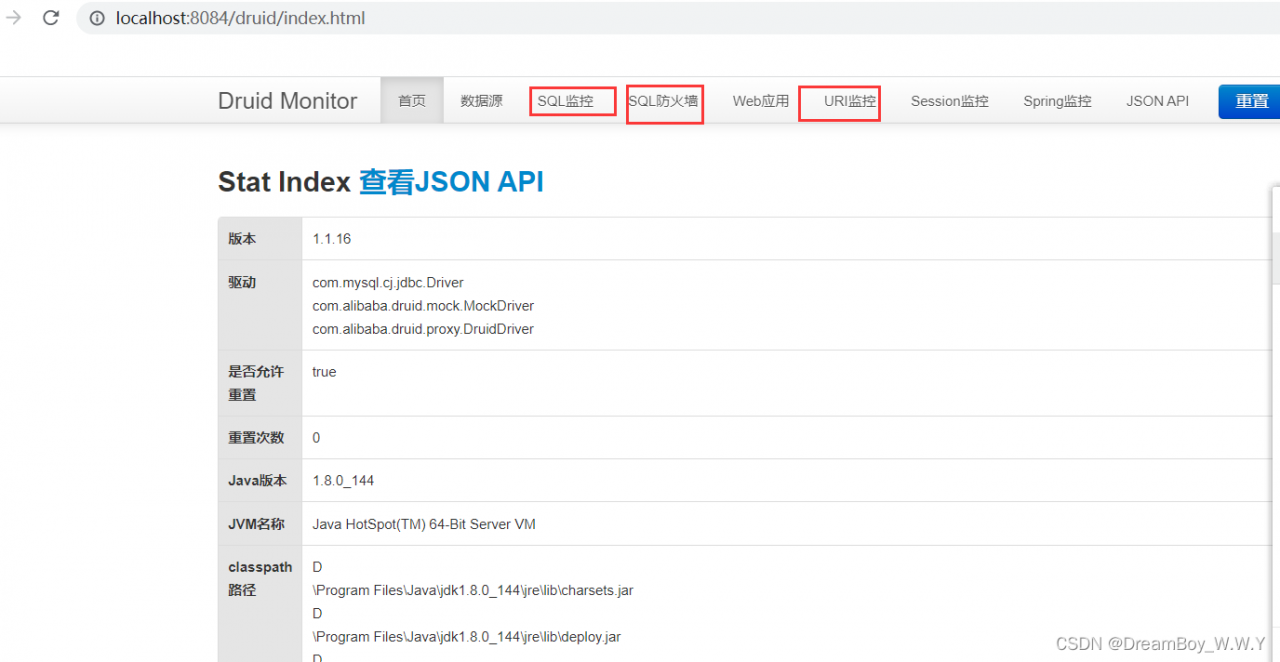Open the URI监控 tab
1280x662 pixels.
850,101
